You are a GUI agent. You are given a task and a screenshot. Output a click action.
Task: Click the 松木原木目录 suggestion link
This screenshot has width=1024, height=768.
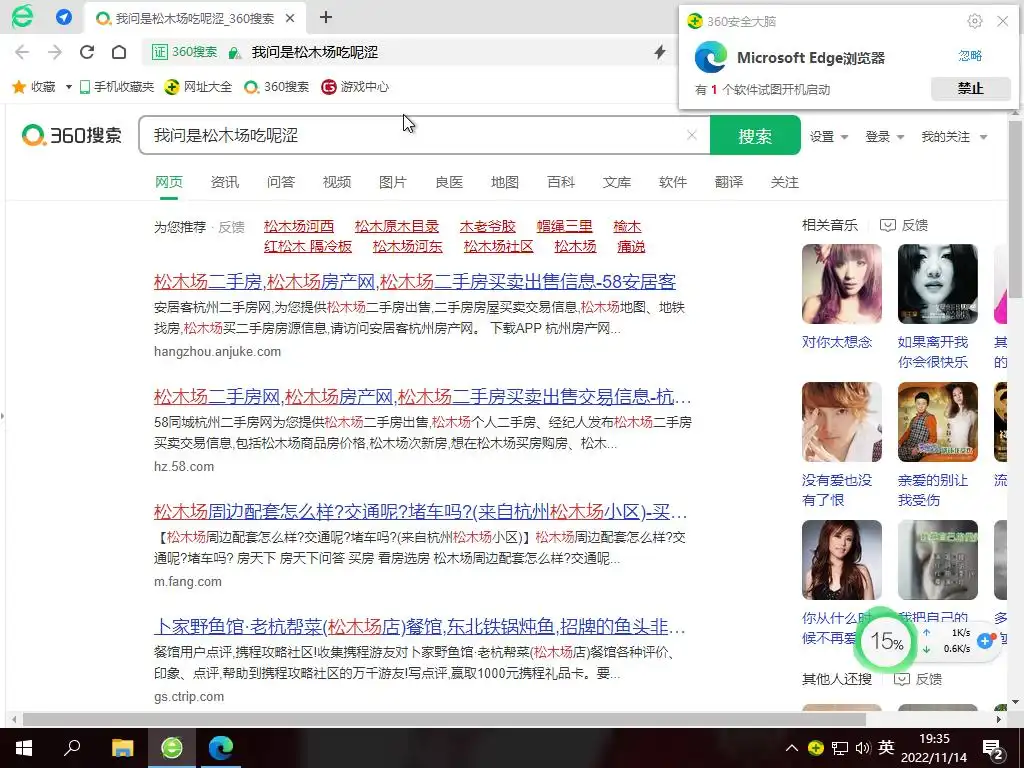coord(396,227)
